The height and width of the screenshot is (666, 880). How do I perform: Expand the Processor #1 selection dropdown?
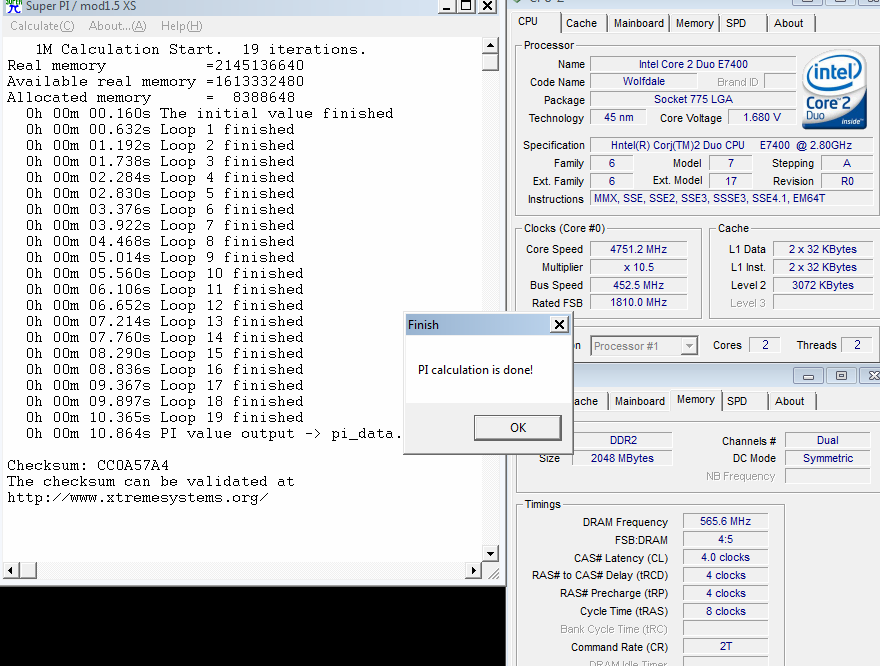[x=689, y=346]
